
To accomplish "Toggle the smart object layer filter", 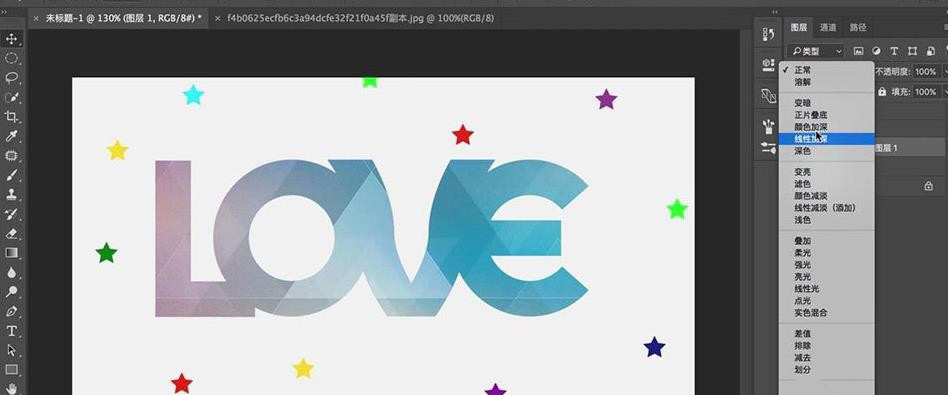I will [x=931, y=51].
